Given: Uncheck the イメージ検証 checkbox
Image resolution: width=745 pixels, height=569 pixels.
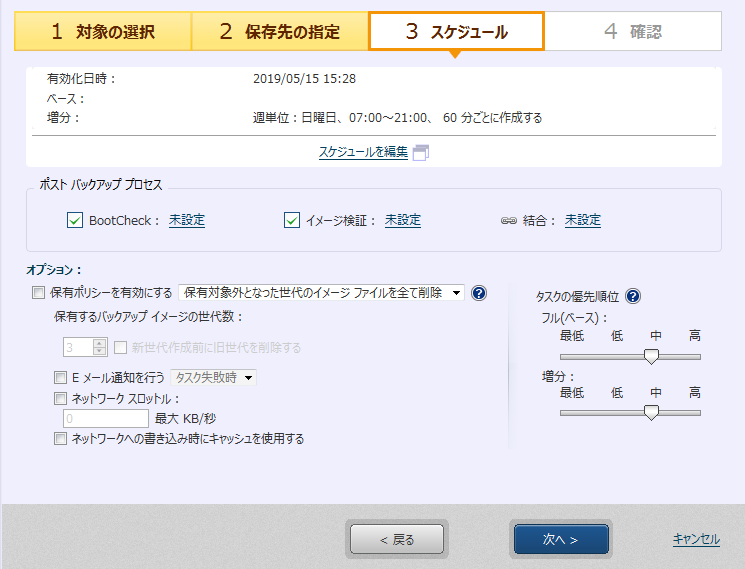Looking at the screenshot, I should [x=292, y=221].
